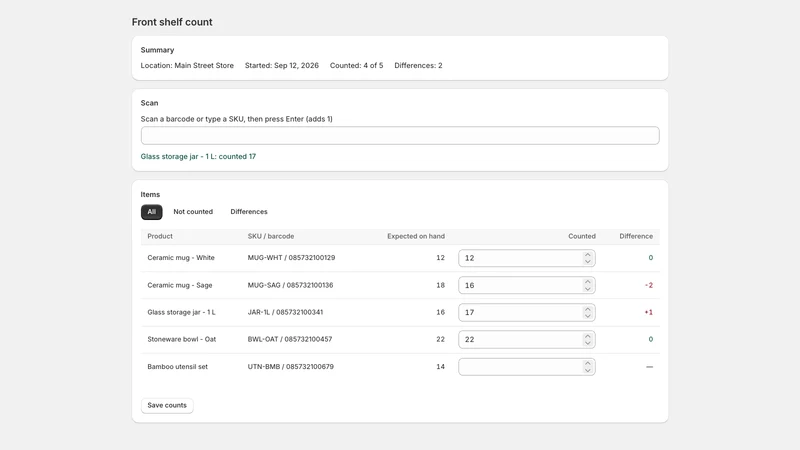Click product name Ceramic mug - Sage
Image resolution: width=800 pixels, height=450 pixels.
pyautogui.click(x=180, y=285)
